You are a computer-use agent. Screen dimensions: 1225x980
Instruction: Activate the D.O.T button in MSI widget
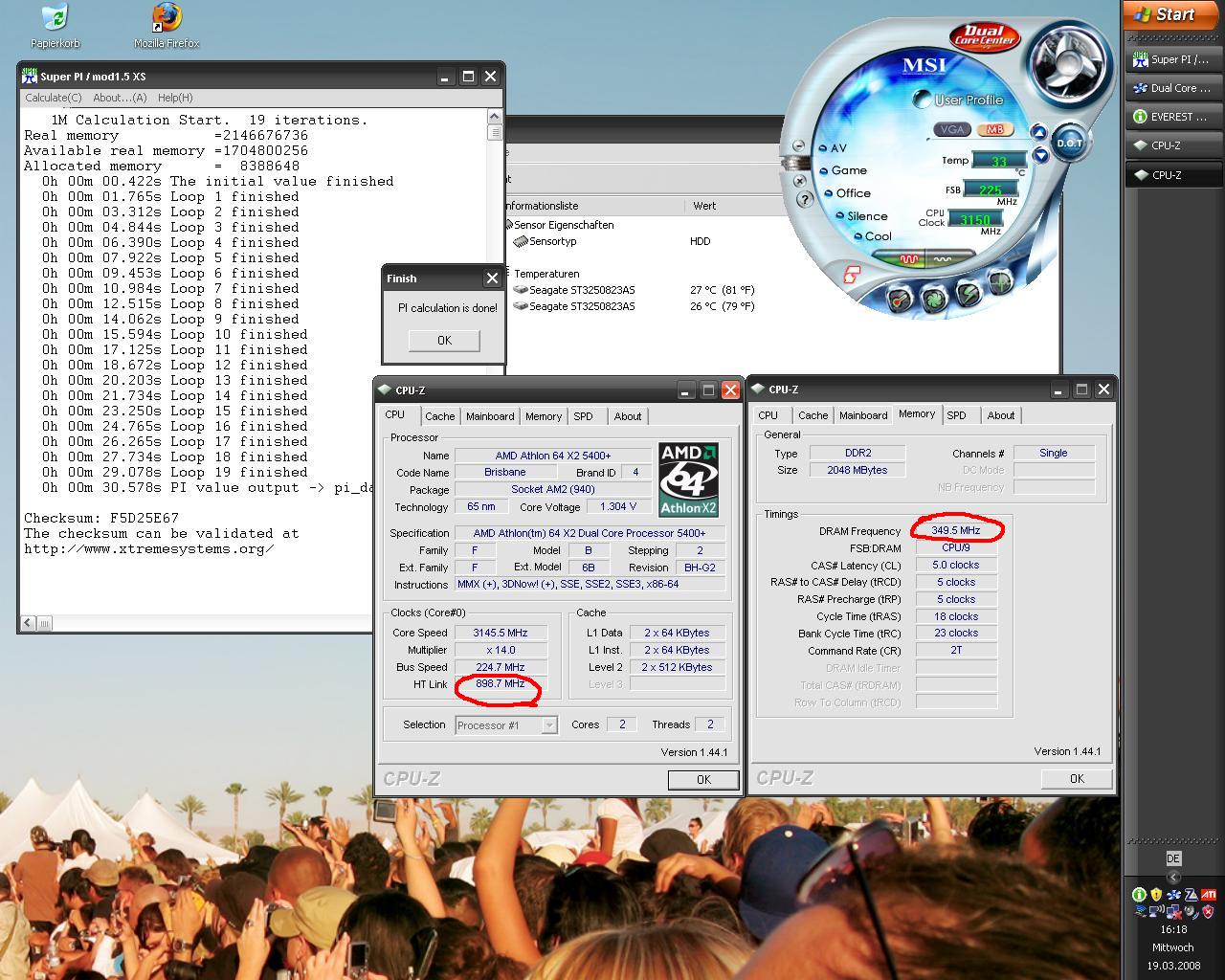coord(1069,143)
